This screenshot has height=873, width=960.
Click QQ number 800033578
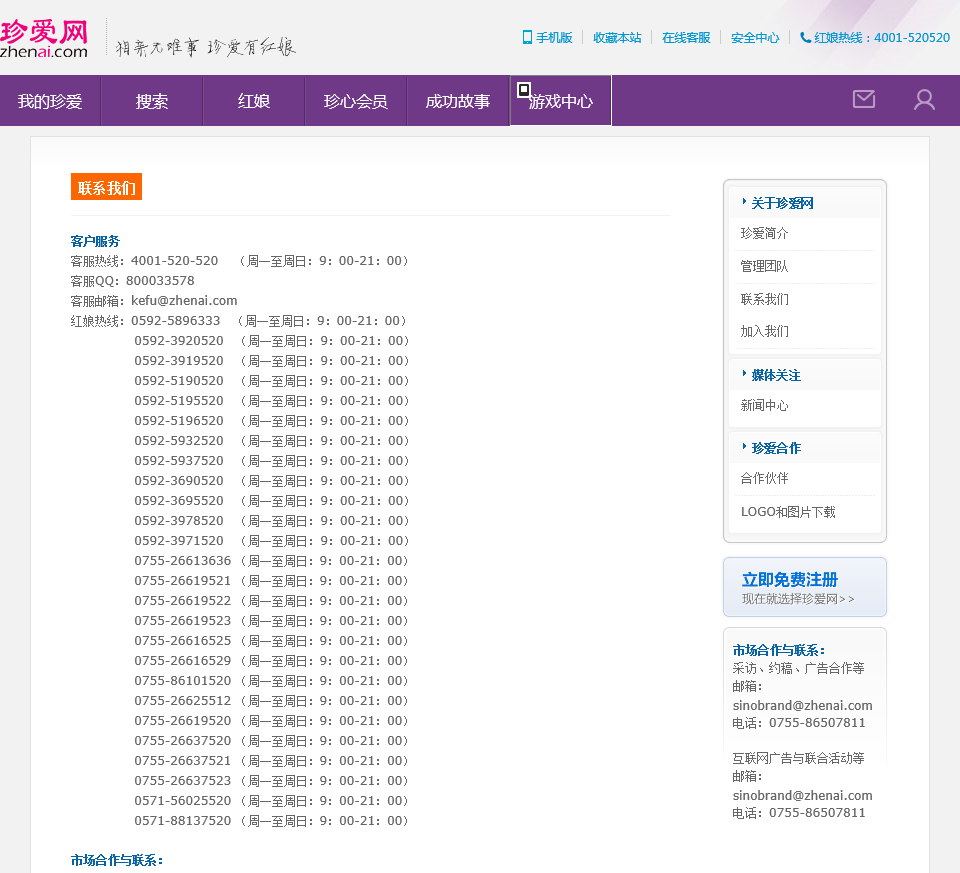point(160,281)
